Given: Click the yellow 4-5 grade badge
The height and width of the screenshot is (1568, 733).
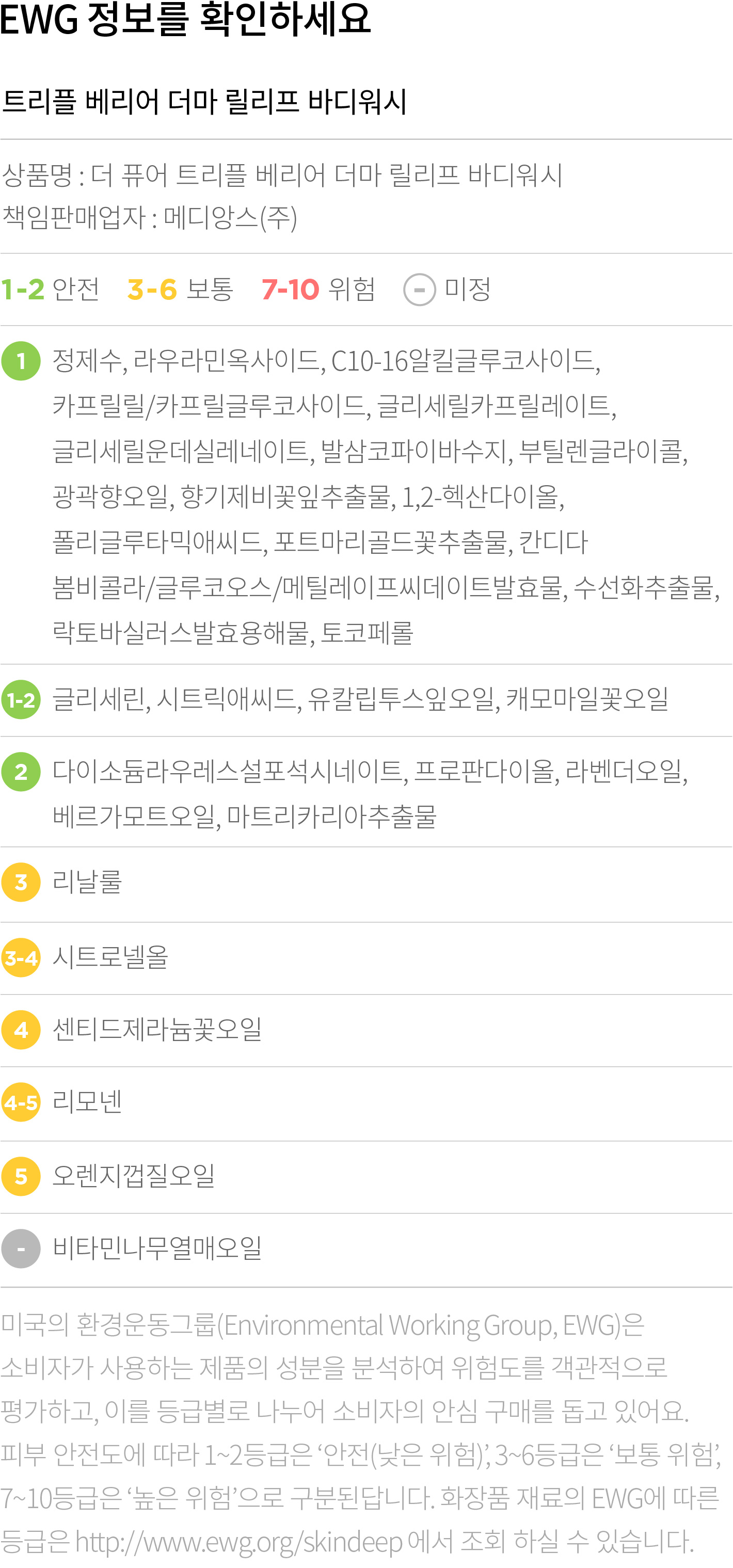Looking at the screenshot, I should click(21, 1102).
